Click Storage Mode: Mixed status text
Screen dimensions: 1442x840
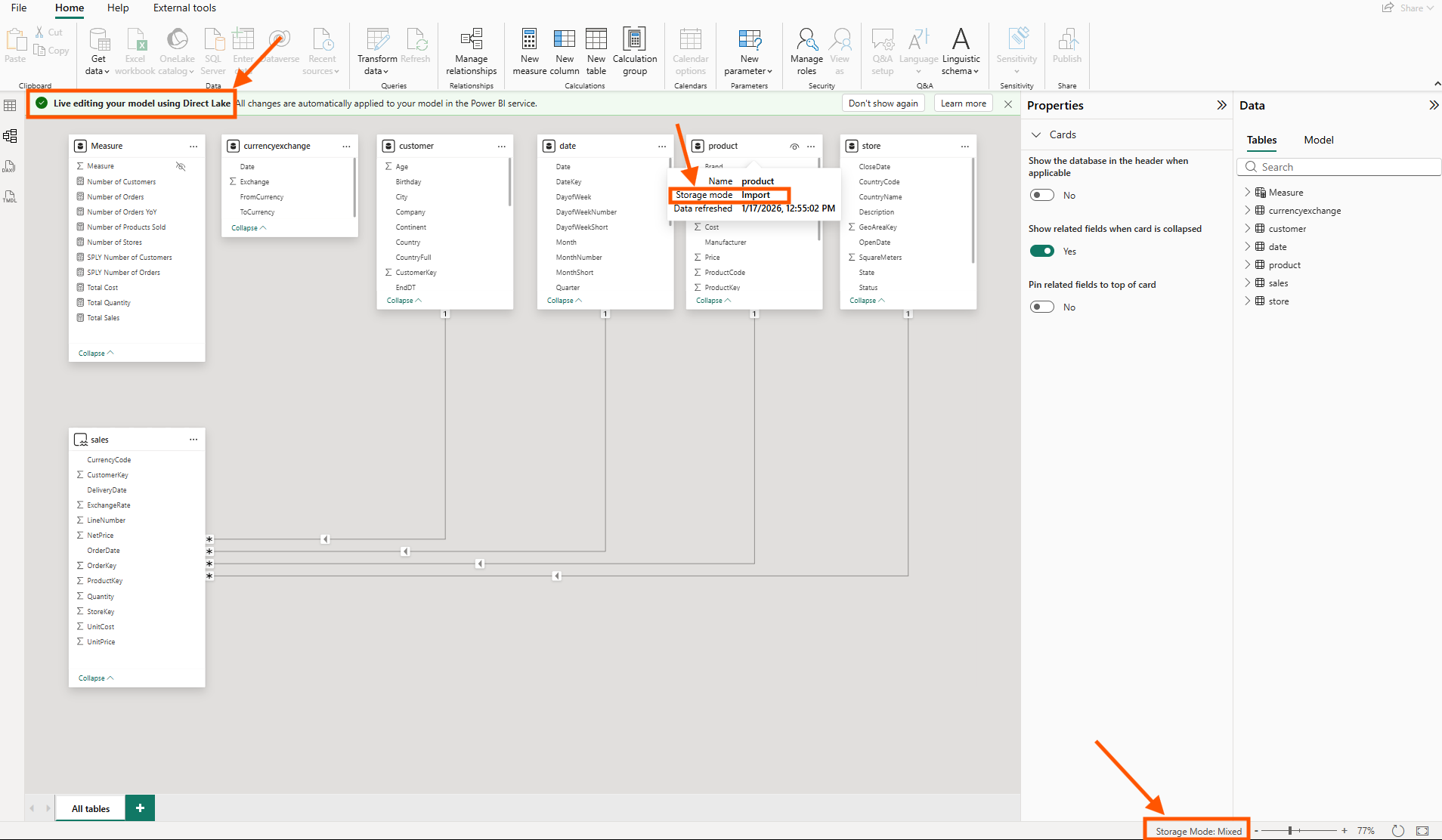pyautogui.click(x=1198, y=831)
